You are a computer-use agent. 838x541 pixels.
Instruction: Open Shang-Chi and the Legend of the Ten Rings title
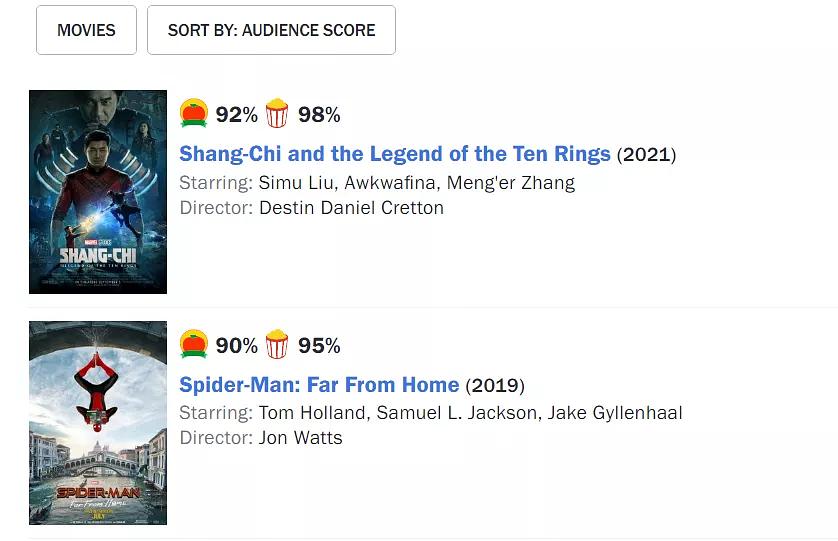pyautogui.click(x=394, y=154)
